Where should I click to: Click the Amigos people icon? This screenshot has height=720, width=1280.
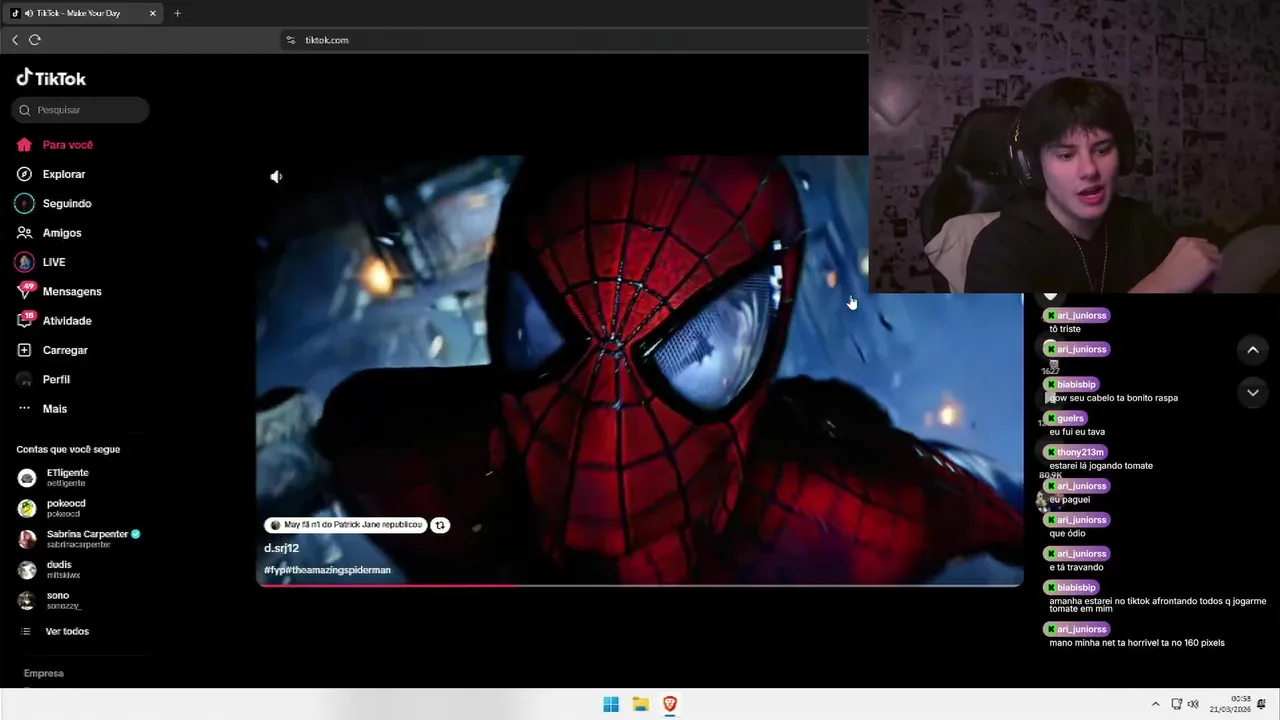pyautogui.click(x=24, y=233)
